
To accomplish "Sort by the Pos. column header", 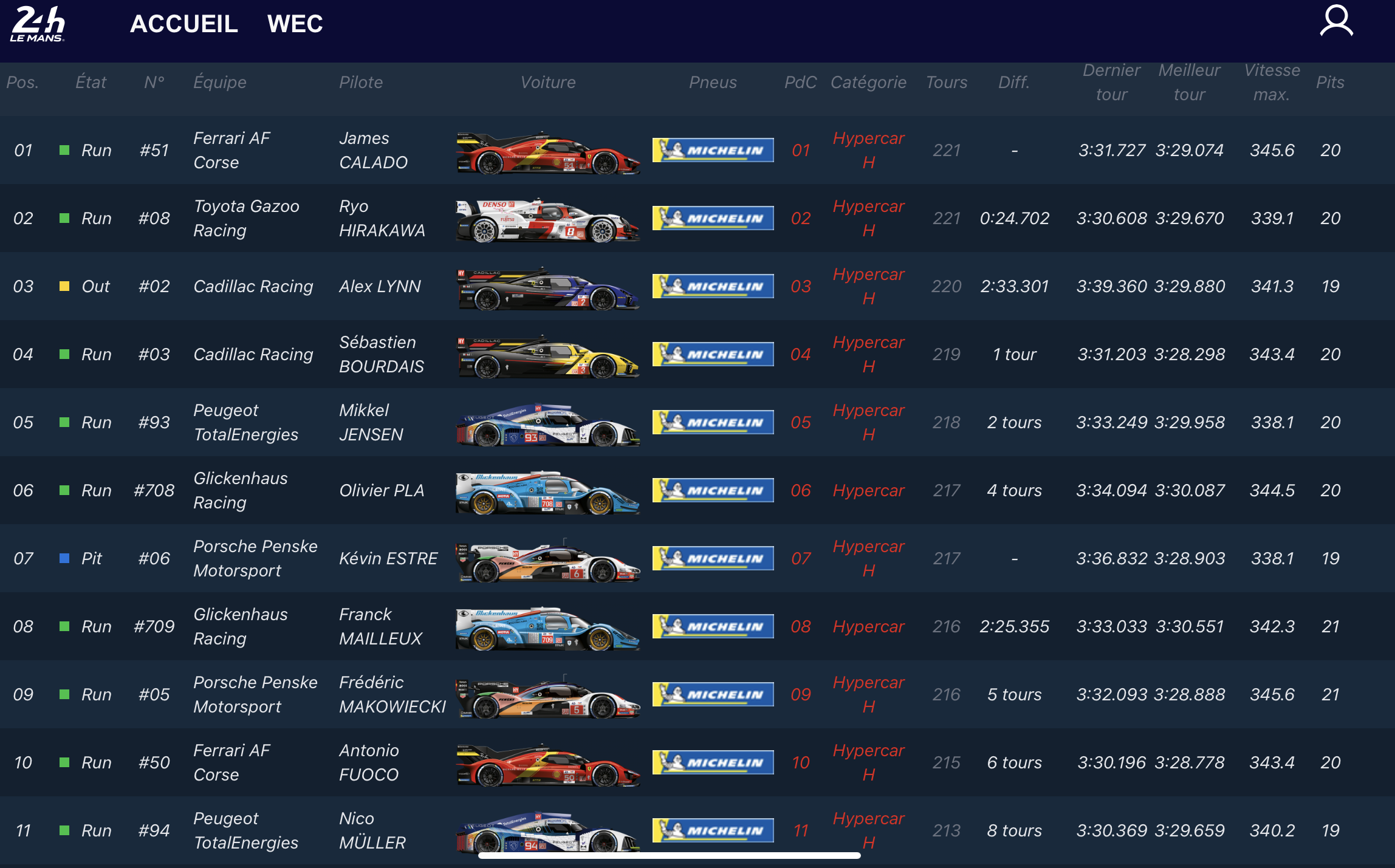I will click(x=23, y=82).
